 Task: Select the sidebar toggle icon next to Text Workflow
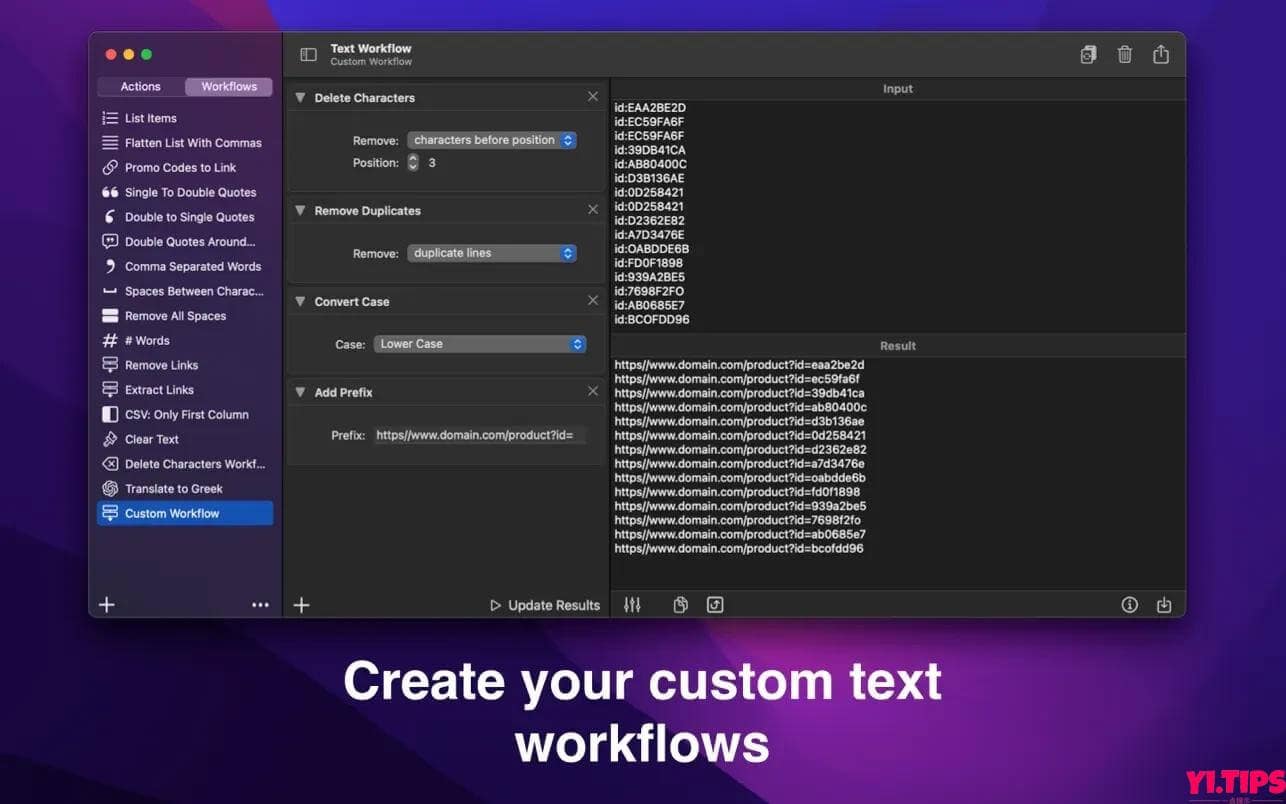tap(306, 54)
